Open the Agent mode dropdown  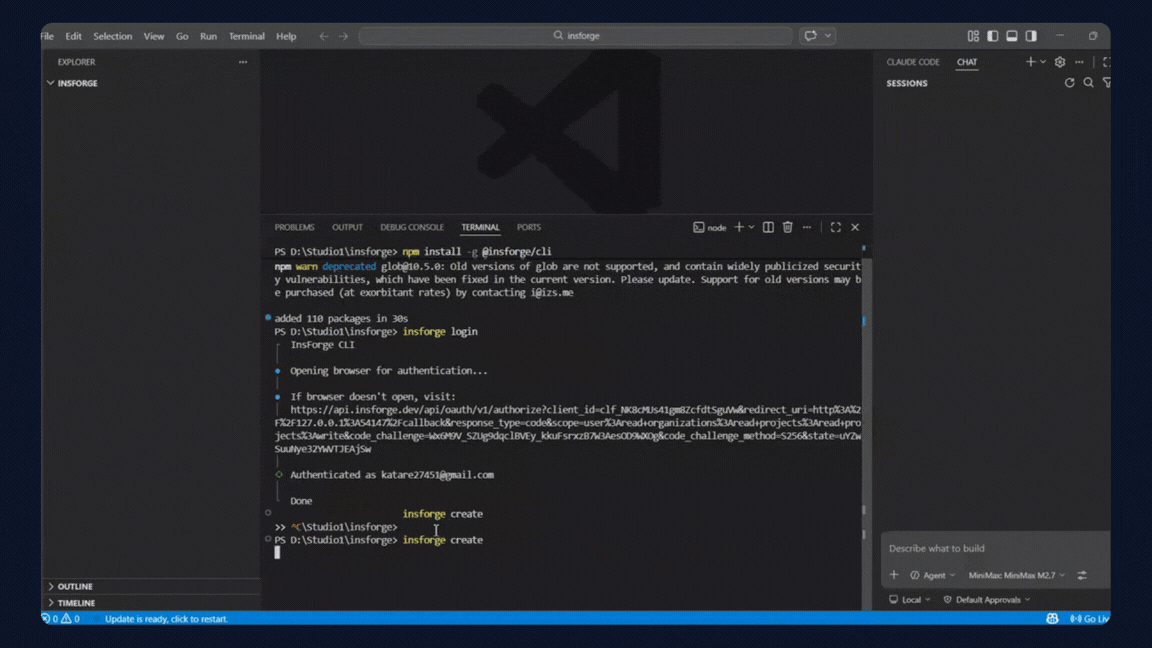932,575
